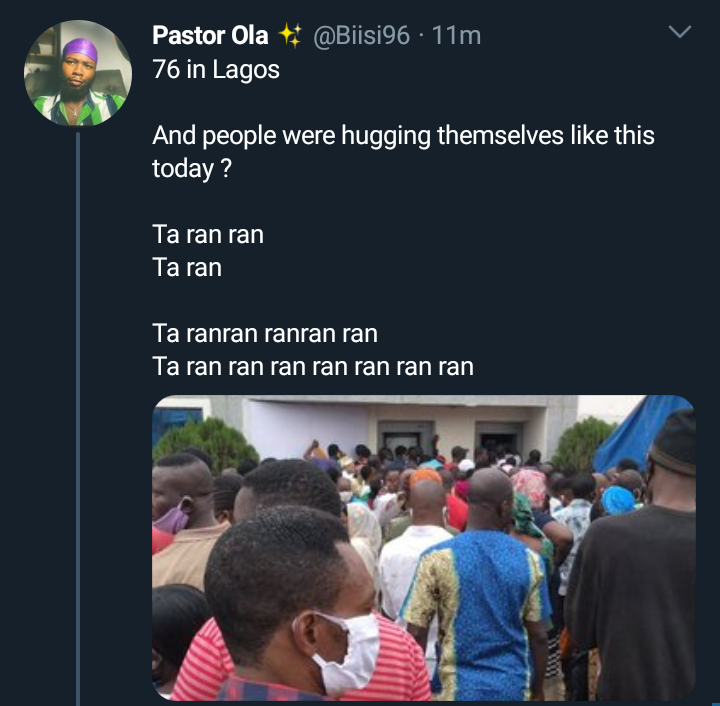The image size is (720, 706).
Task: Click the sparkles emoji beside Pastor Ola
Action: (290, 36)
